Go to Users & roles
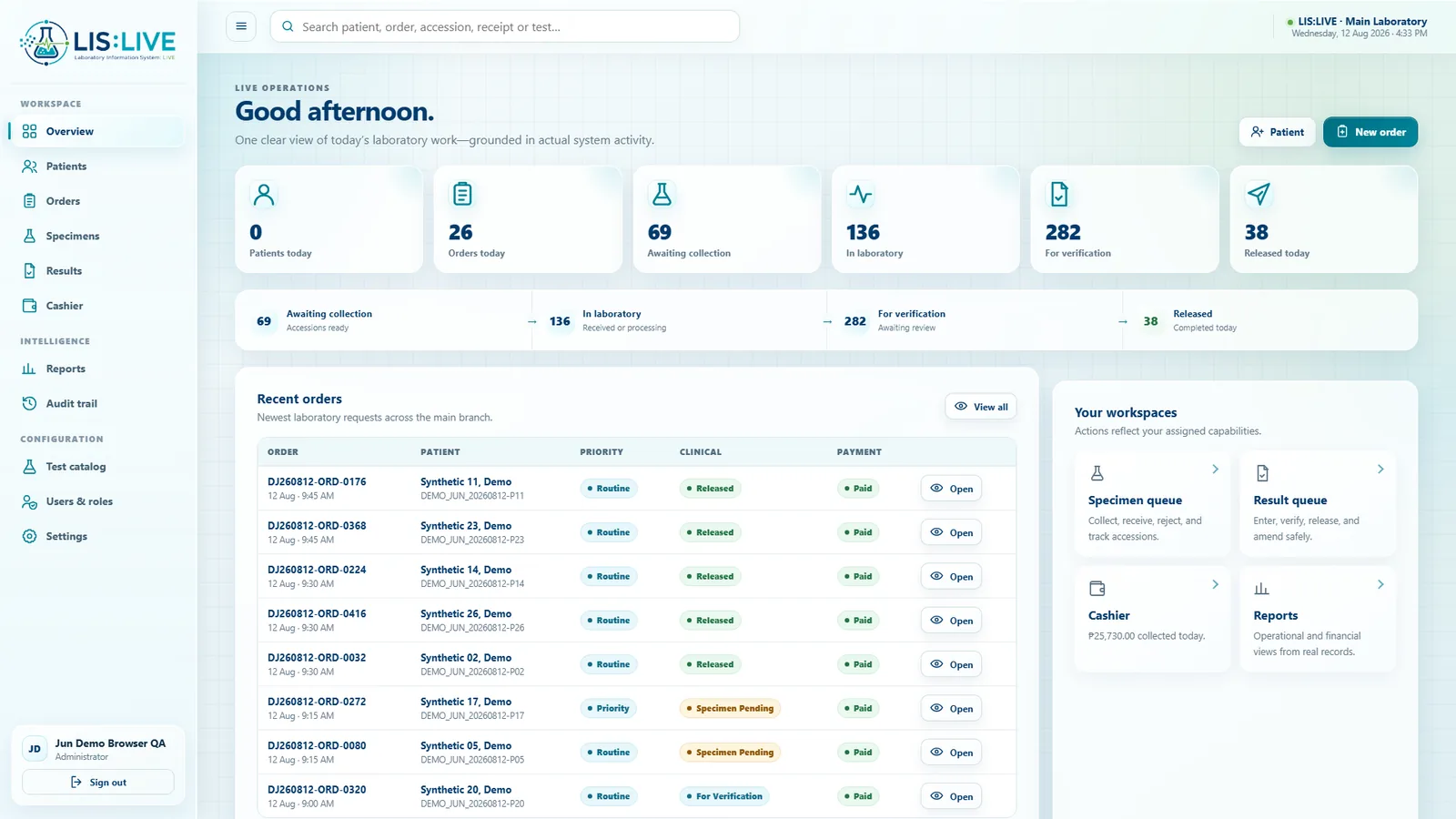Viewport: 1456px width, 819px height. [97, 501]
